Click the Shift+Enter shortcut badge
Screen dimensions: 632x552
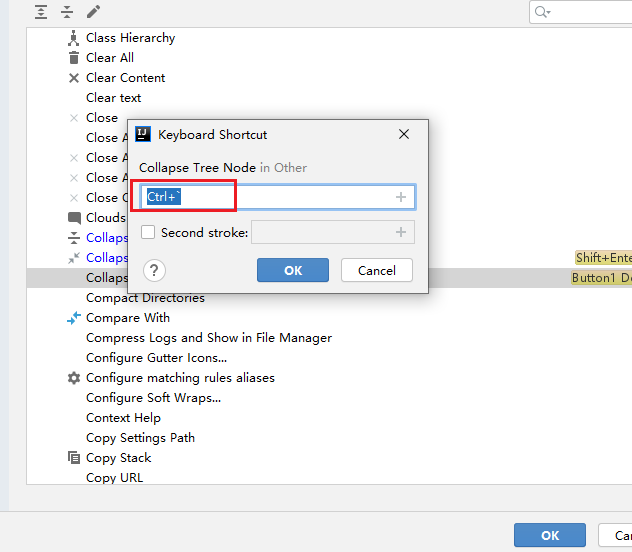click(603, 258)
